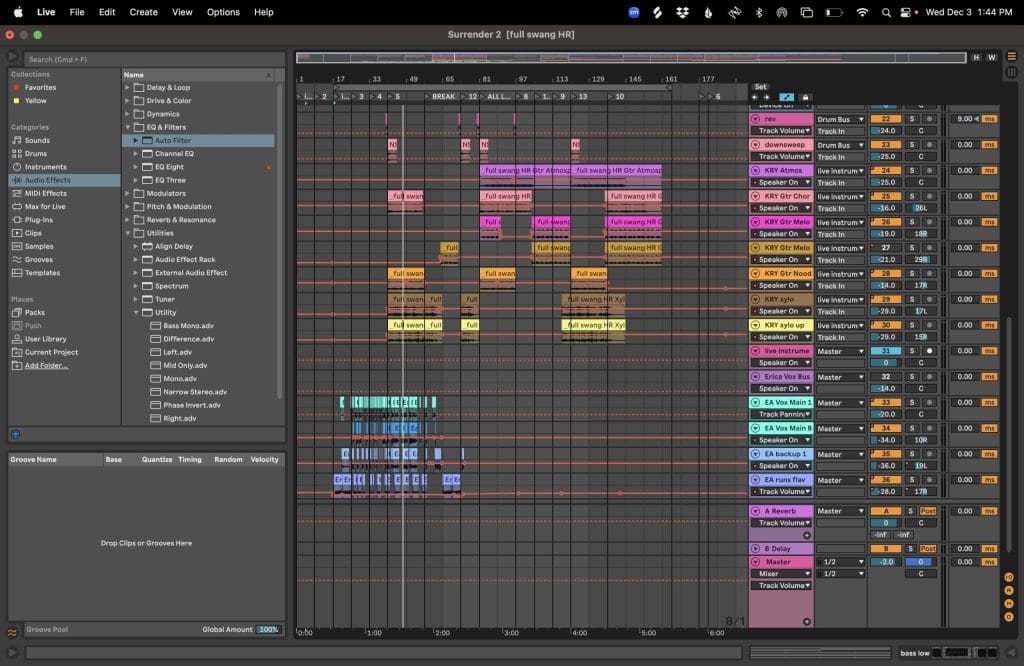Open the Create menu
This screenshot has height=666, width=1024.
click(x=143, y=12)
